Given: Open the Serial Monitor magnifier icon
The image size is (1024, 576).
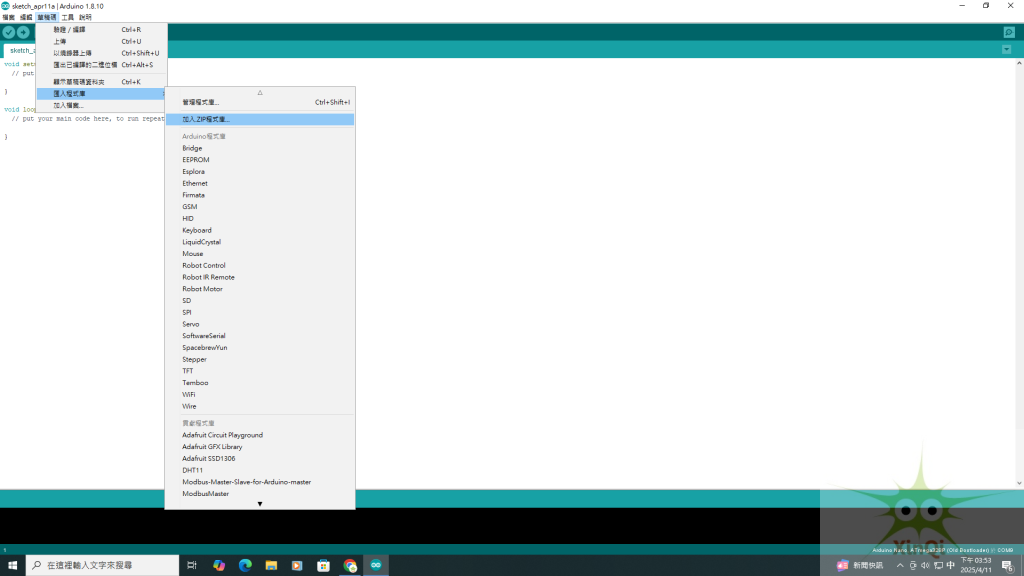Looking at the screenshot, I should coord(1009,32).
